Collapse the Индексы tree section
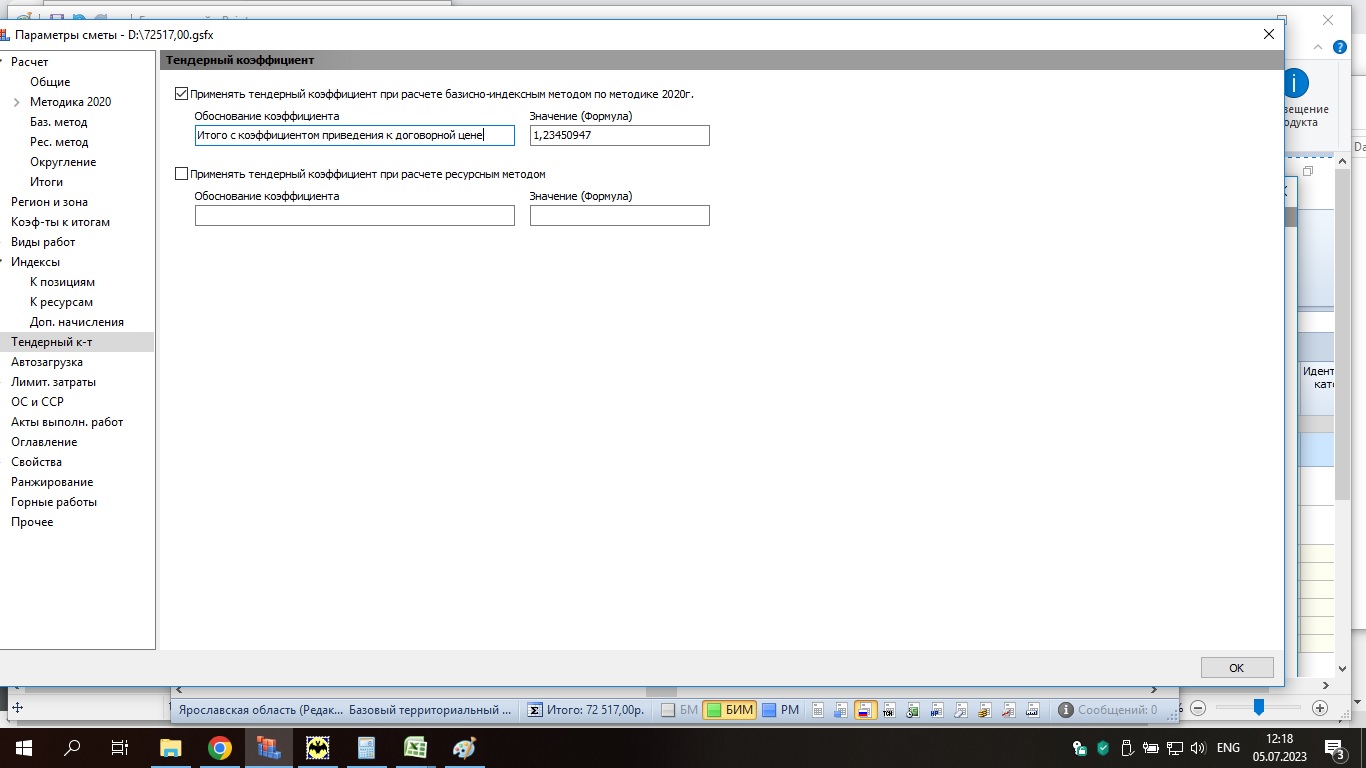This screenshot has height=768, width=1366. tap(3, 262)
